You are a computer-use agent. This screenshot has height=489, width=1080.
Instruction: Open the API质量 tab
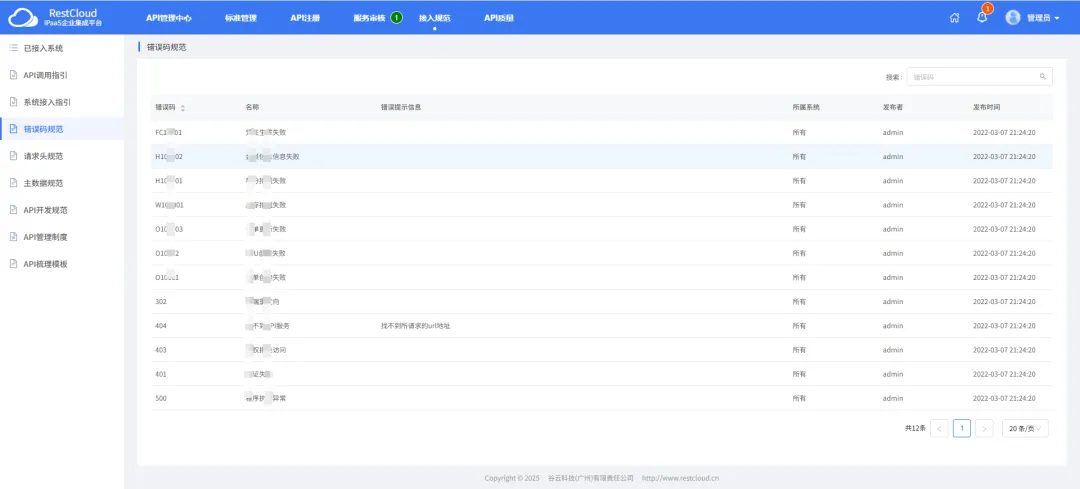499,19
